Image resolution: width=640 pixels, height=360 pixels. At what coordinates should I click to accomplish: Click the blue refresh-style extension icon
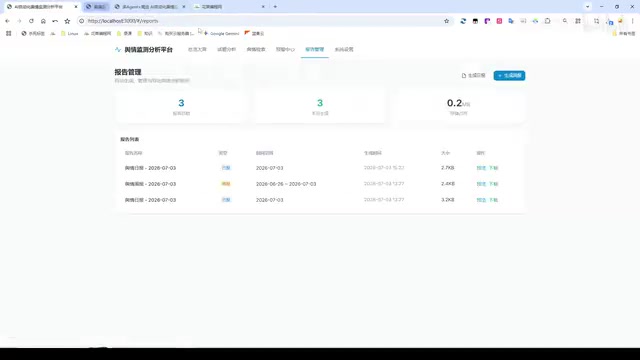point(463,21)
